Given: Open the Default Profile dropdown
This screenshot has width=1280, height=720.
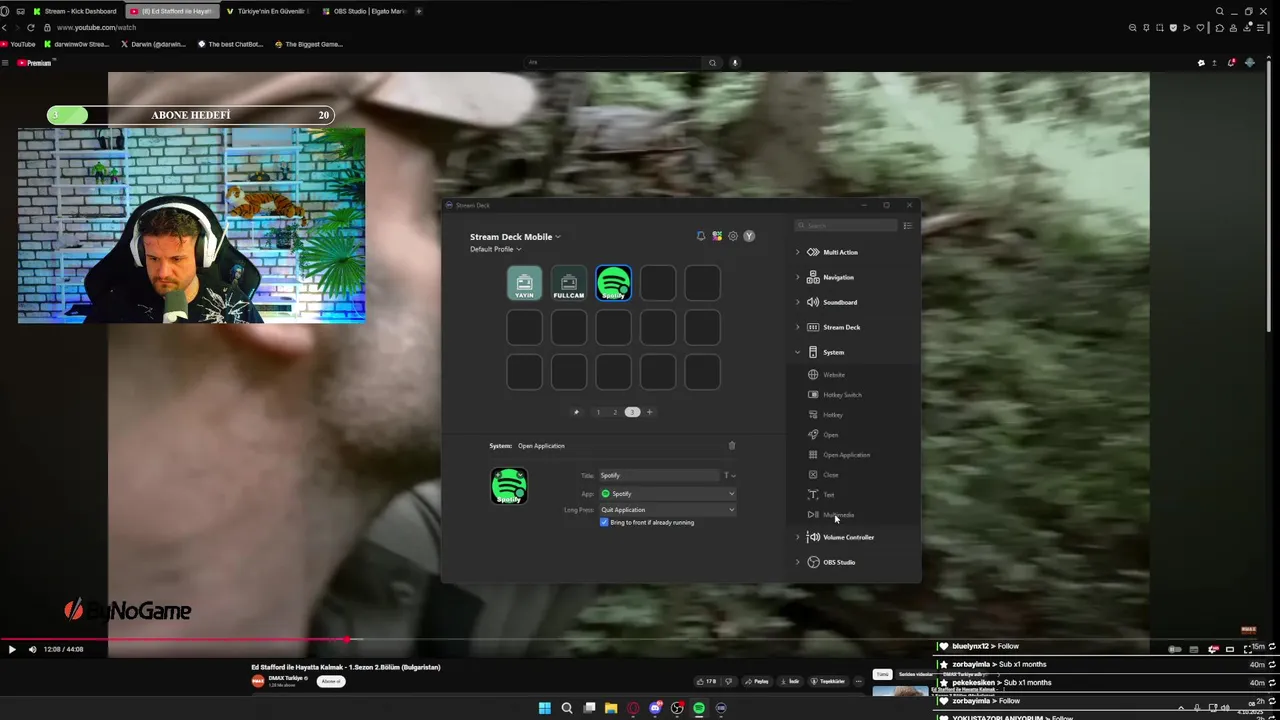Looking at the screenshot, I should coord(495,249).
